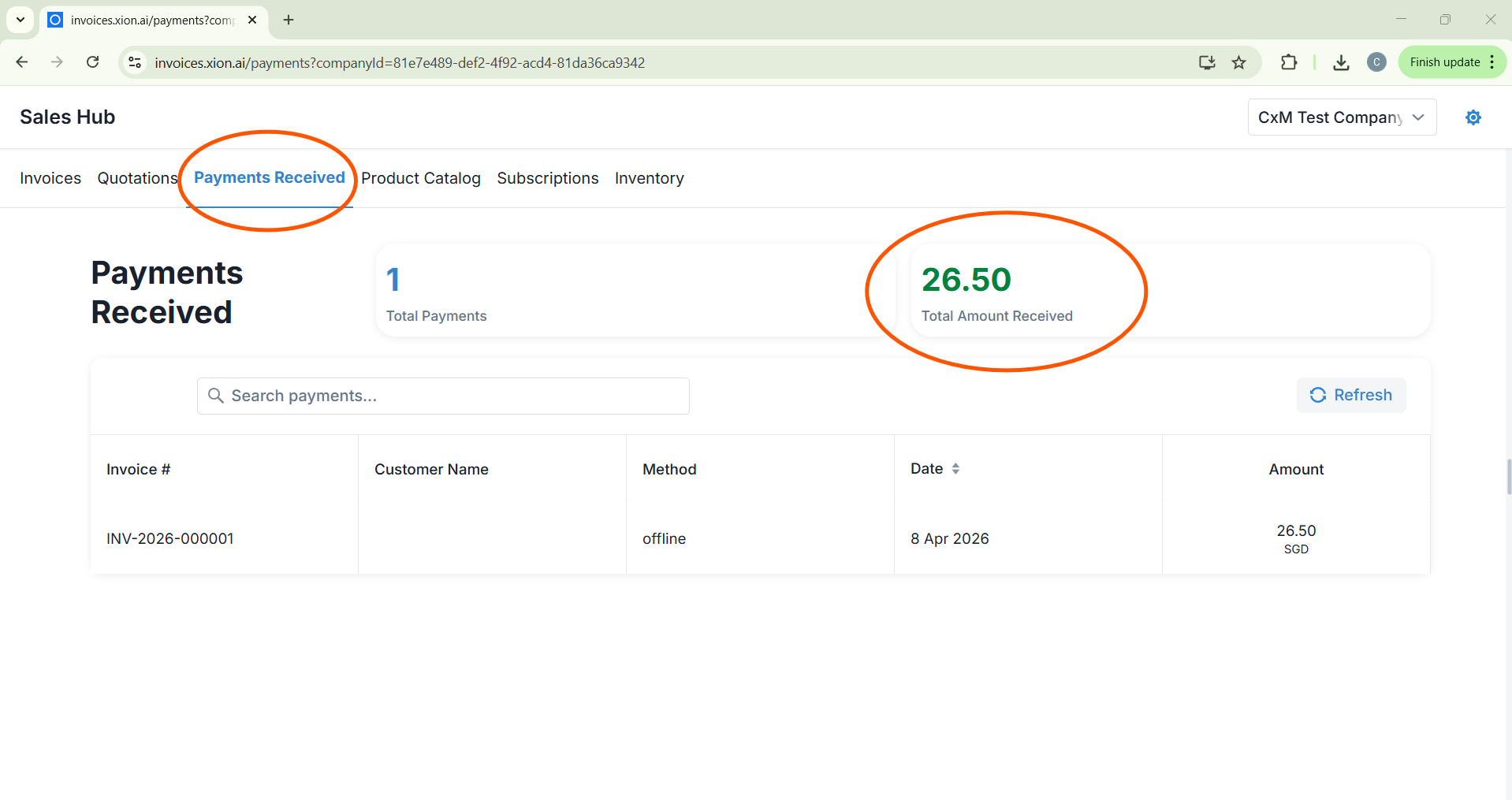Open the profile avatar icon
1512x800 pixels.
pos(1376,62)
